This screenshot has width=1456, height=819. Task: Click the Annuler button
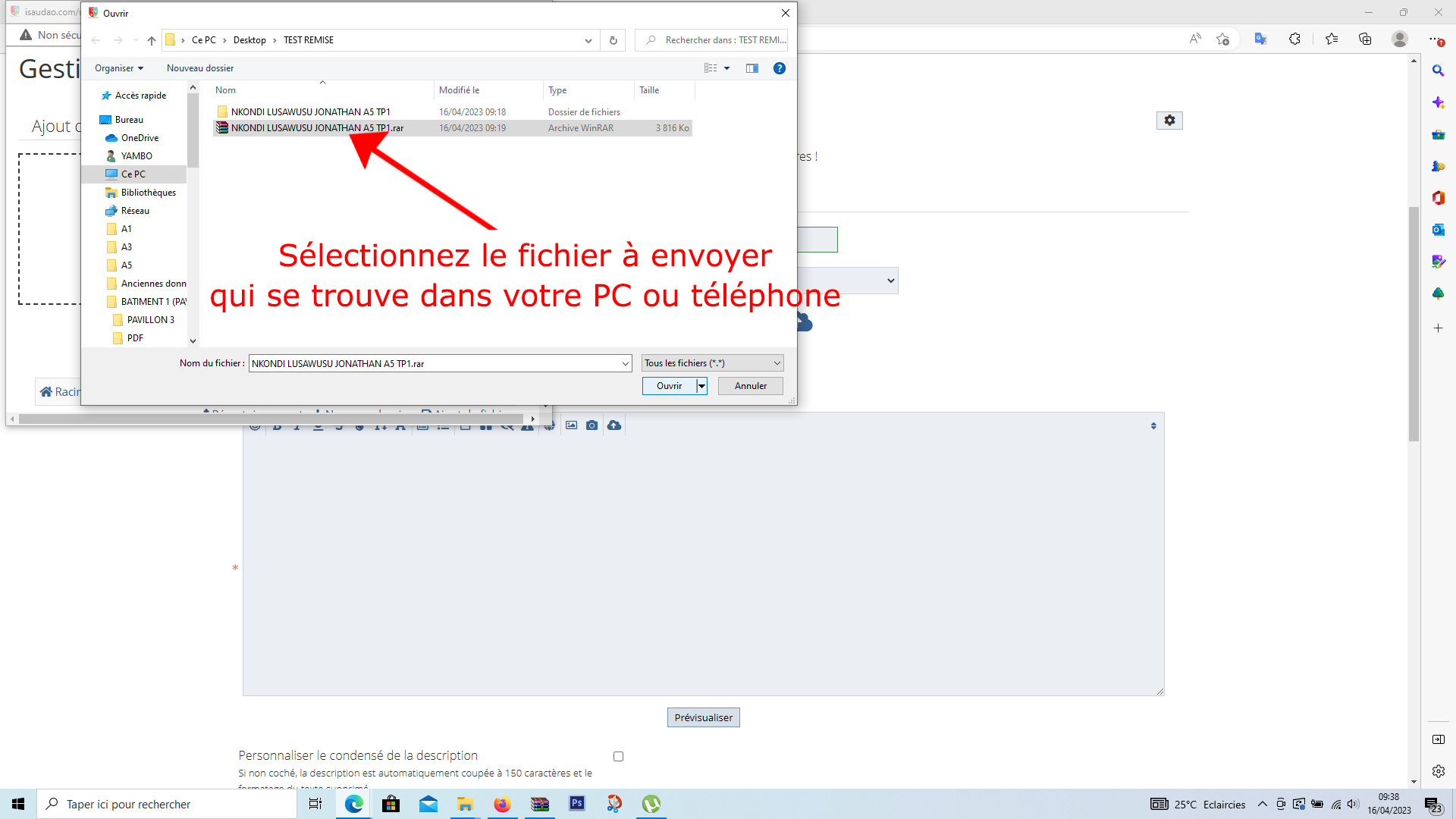[x=750, y=386]
